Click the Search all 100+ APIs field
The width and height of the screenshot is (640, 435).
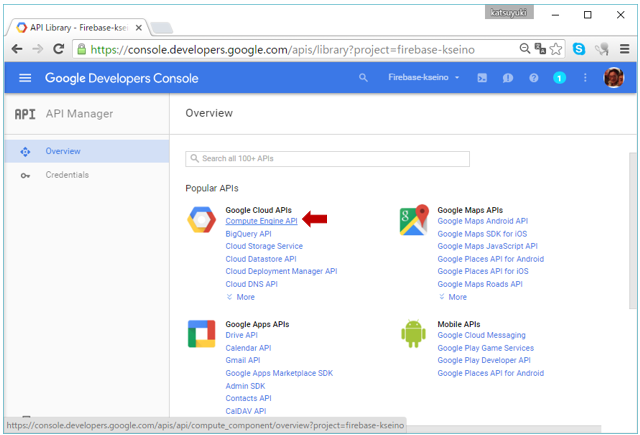click(x=327, y=159)
